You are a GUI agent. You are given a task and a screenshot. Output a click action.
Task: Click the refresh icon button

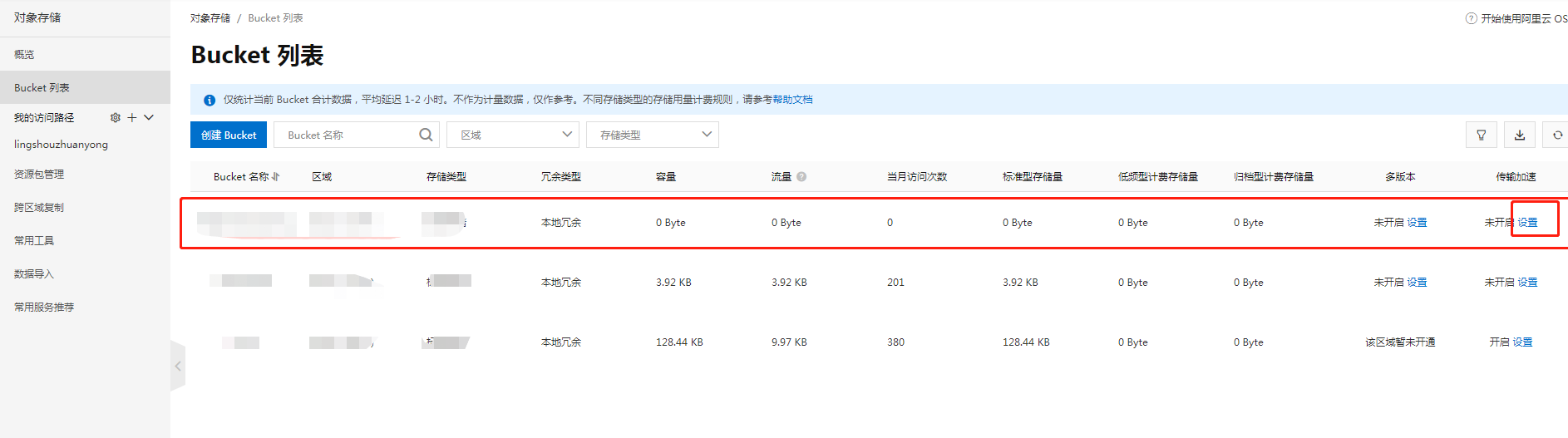click(1556, 135)
